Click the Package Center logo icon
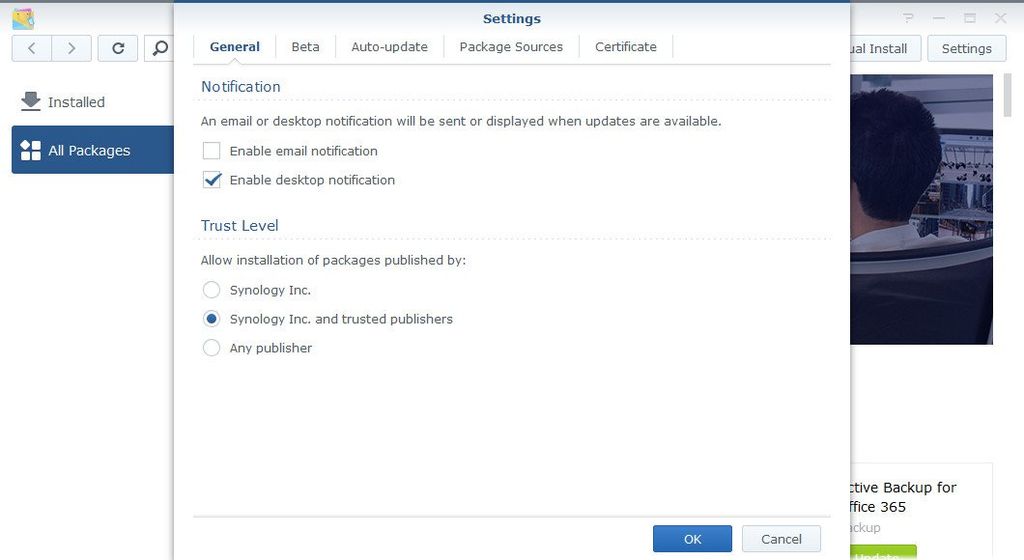Screen dimensions: 1024x560 pyautogui.click(x=23, y=18)
